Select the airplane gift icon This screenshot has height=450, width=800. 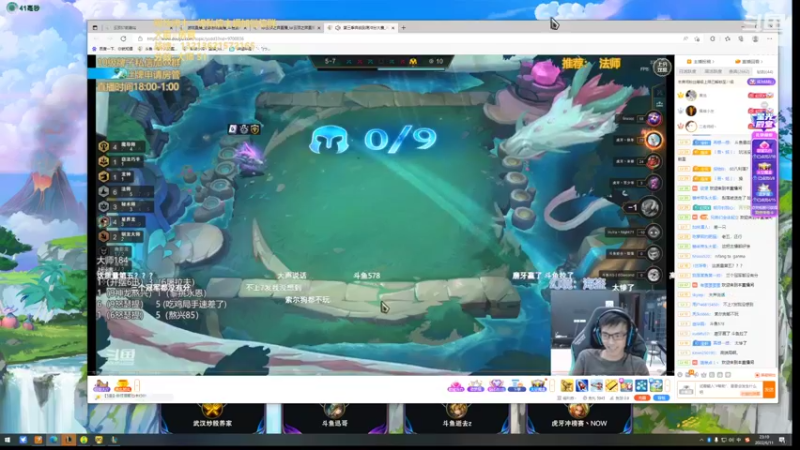coord(596,385)
